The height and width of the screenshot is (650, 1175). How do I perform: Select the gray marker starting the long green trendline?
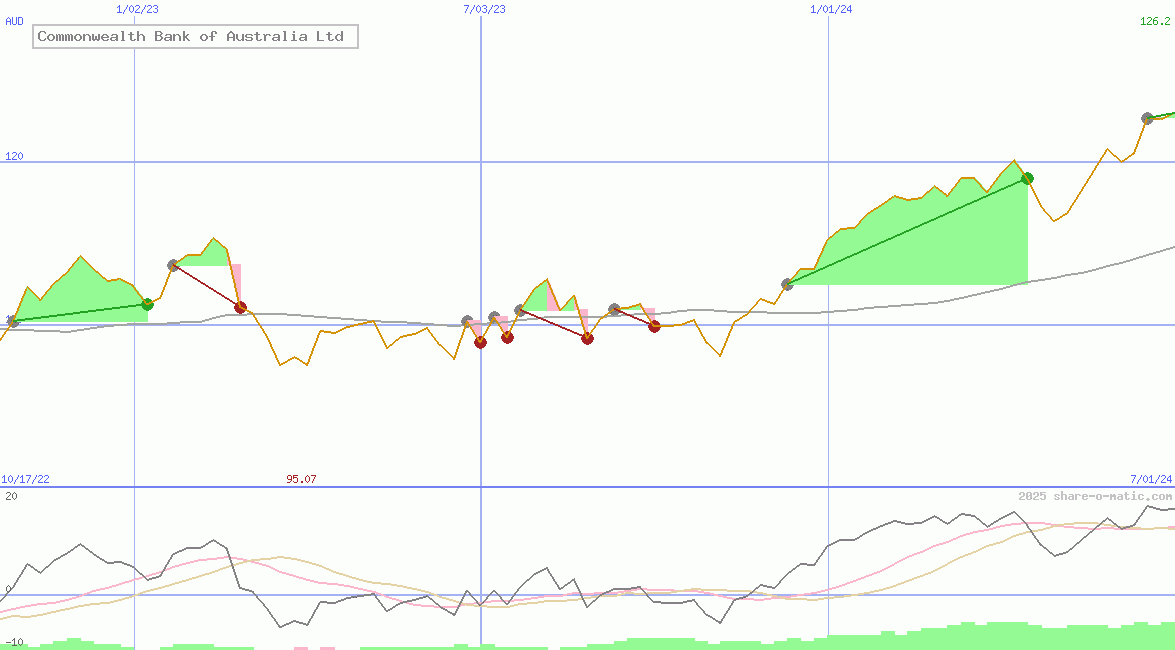point(787,284)
